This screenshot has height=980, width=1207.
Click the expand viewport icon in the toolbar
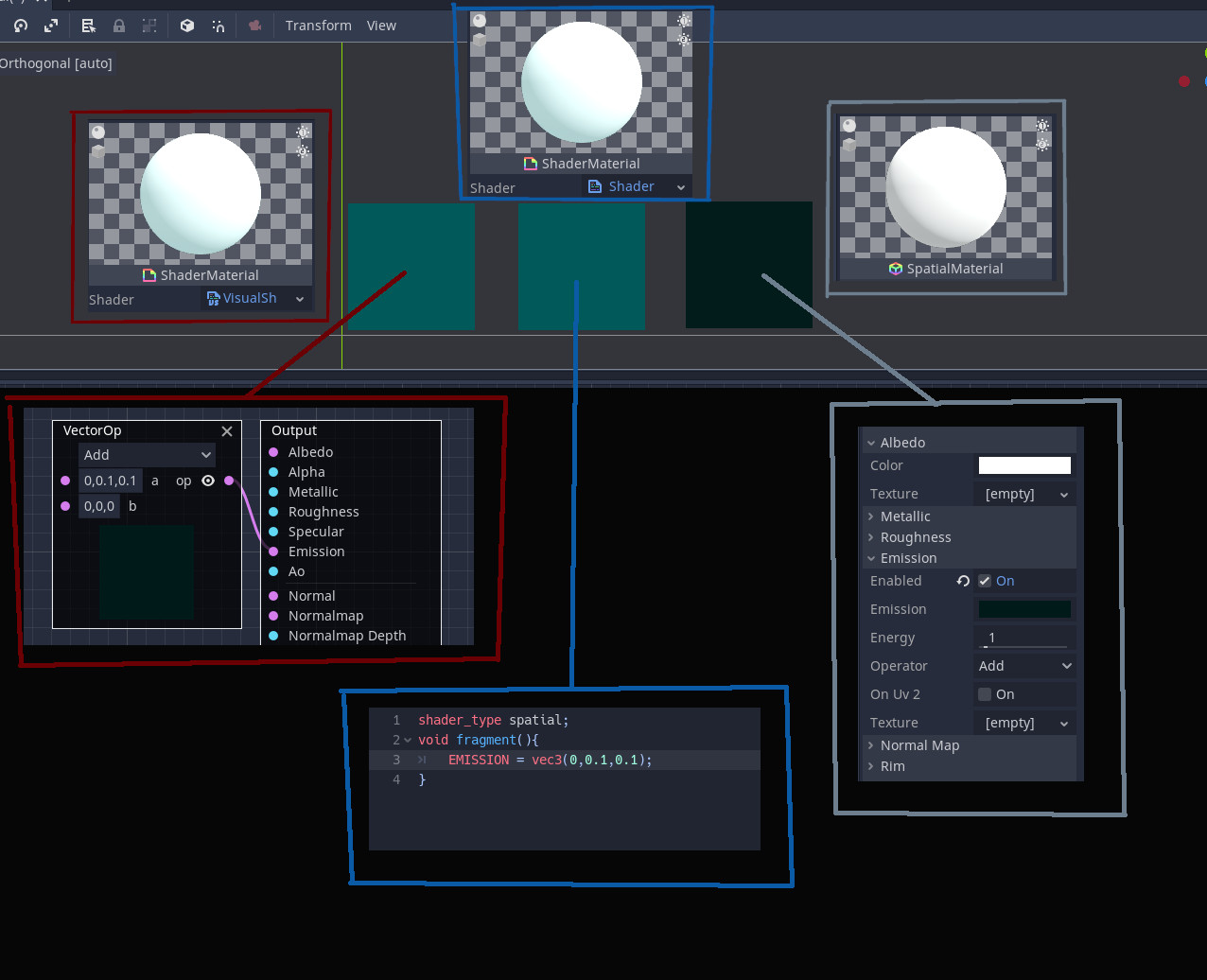(51, 26)
